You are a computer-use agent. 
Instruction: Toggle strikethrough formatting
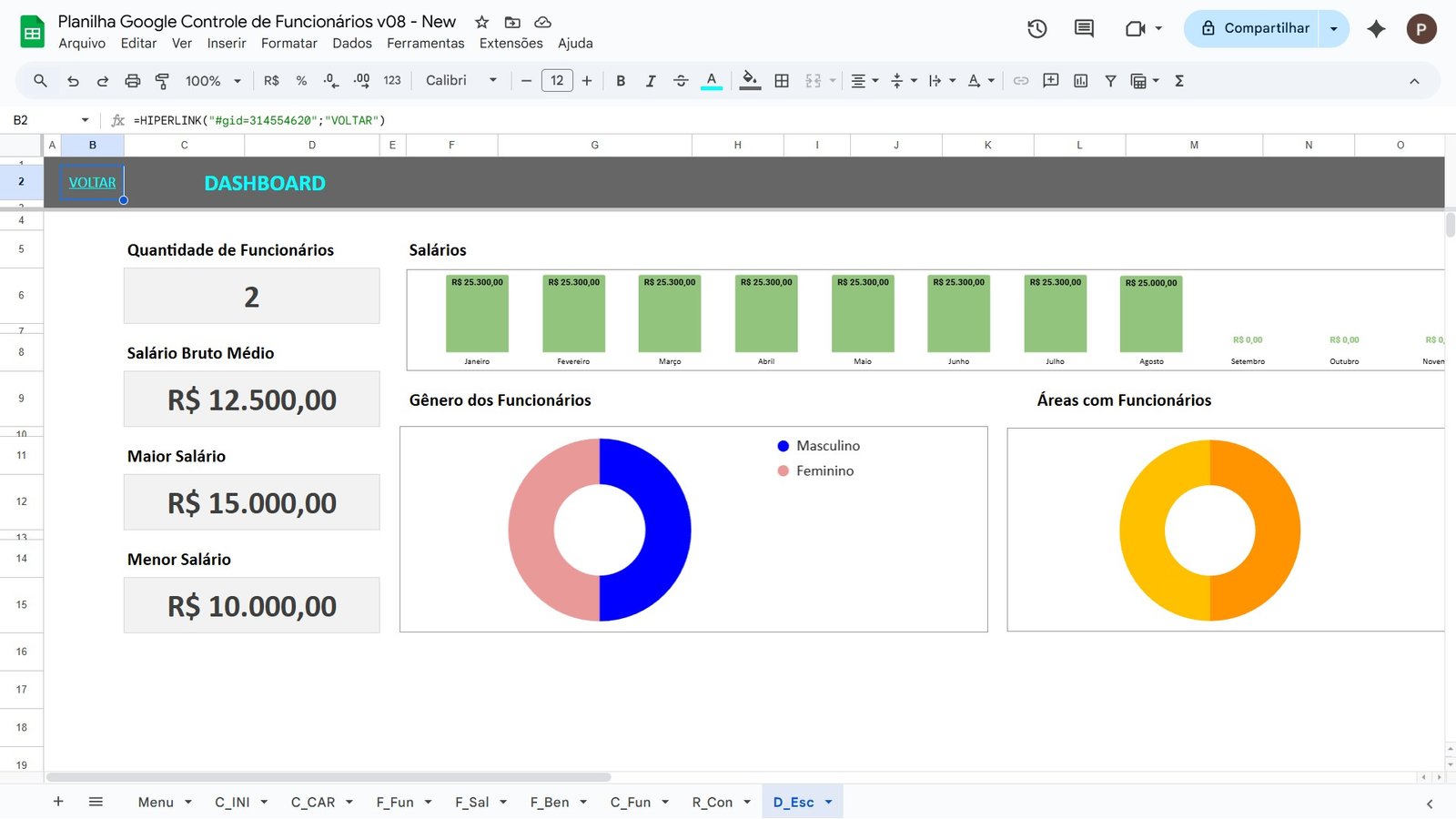point(681,81)
